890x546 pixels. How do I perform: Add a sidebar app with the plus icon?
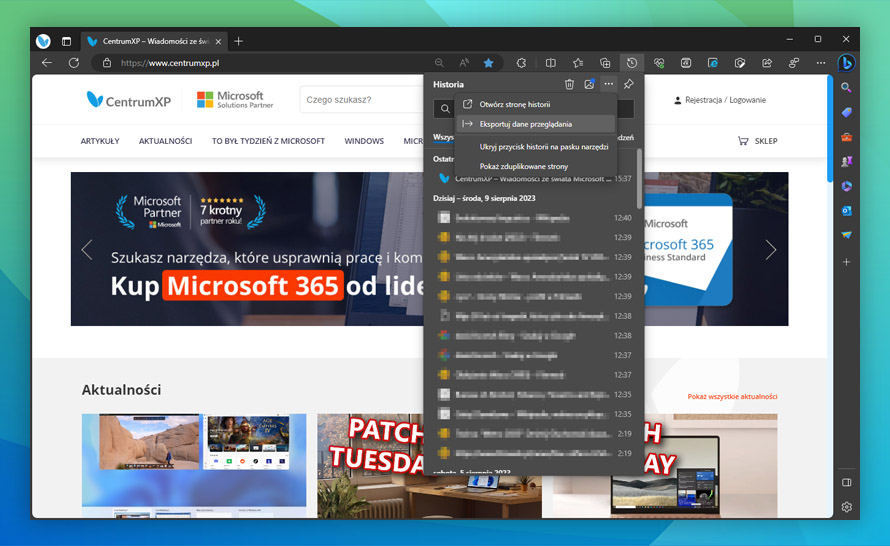pyautogui.click(x=846, y=262)
